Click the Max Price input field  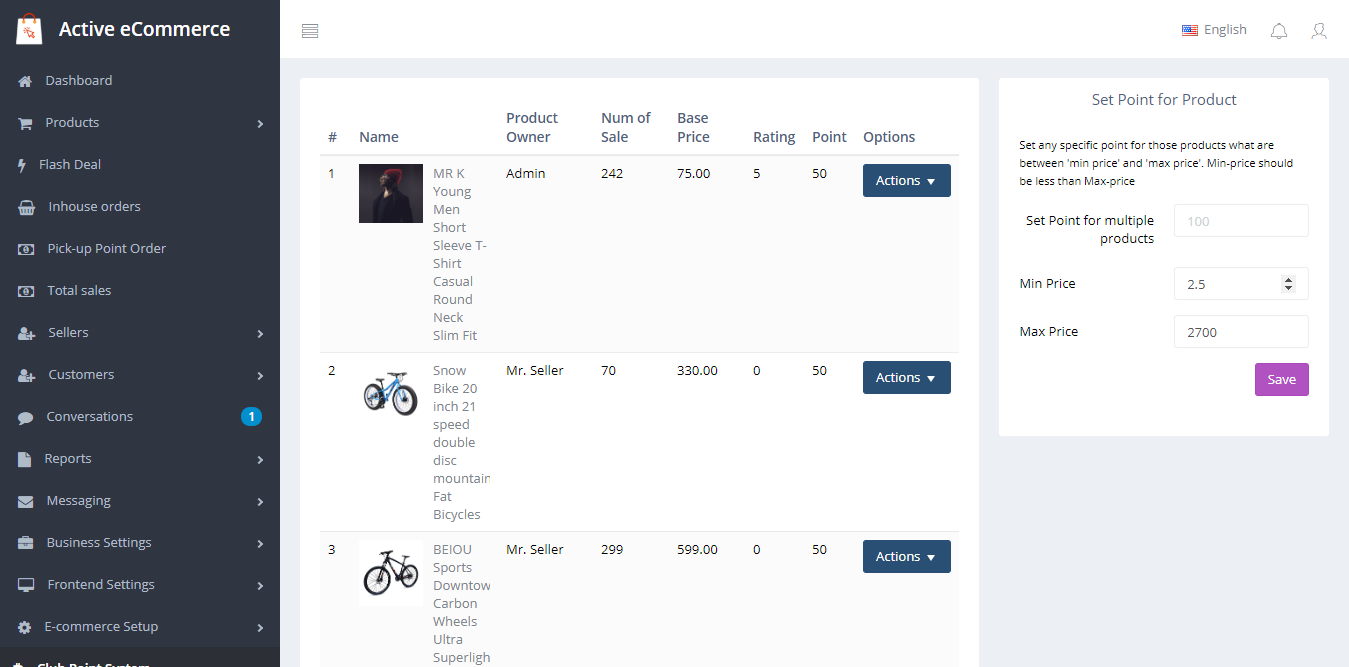coord(1240,332)
